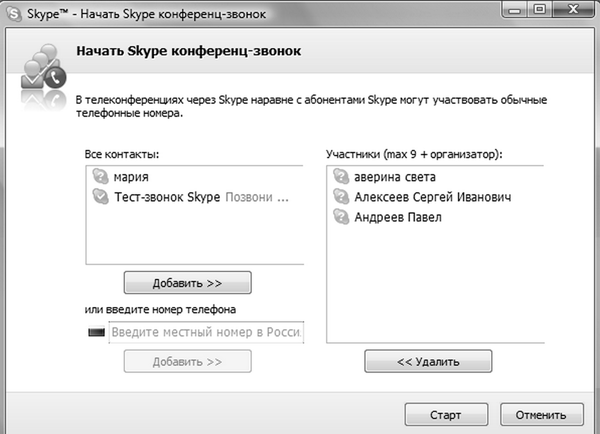Cancel the dialog with Отменить

(541, 413)
